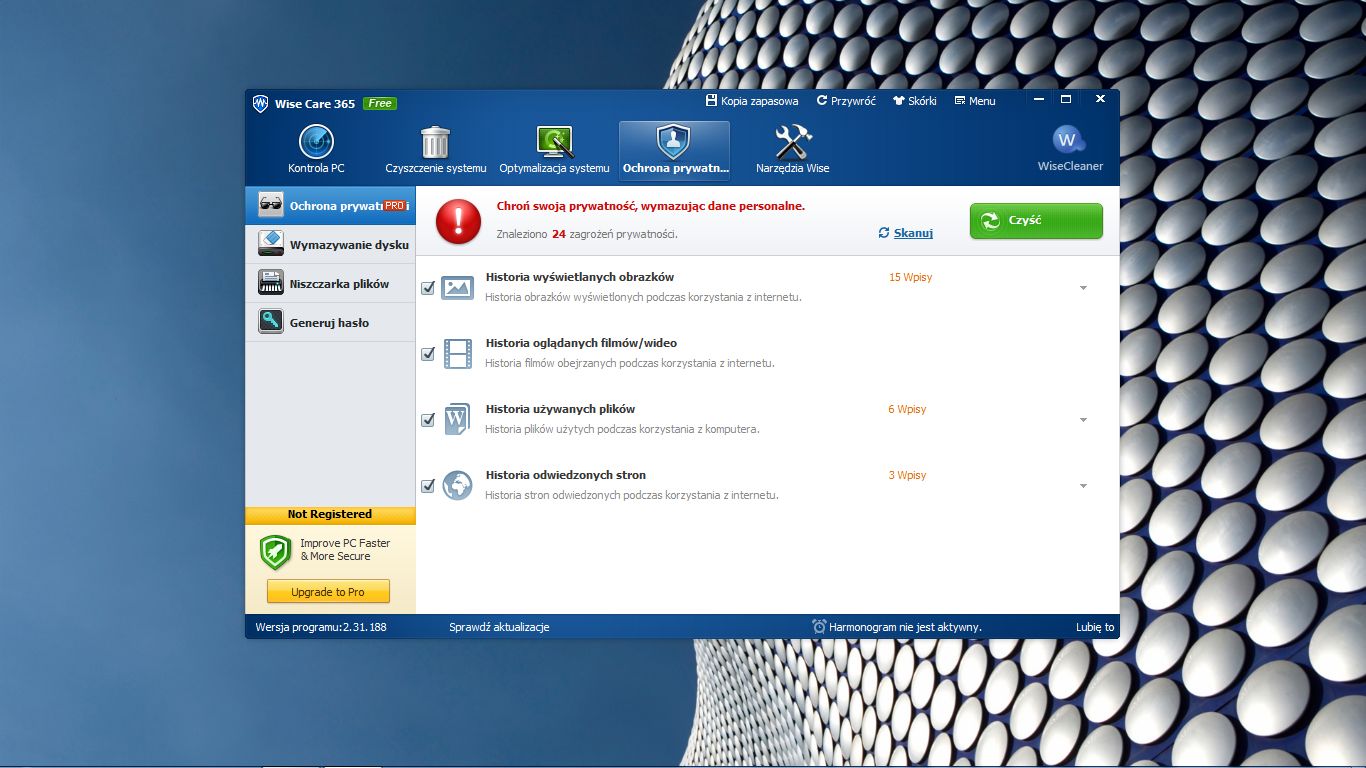
Task: Click the globe icon for Historia odwiedzonych stron
Action: pos(457,485)
